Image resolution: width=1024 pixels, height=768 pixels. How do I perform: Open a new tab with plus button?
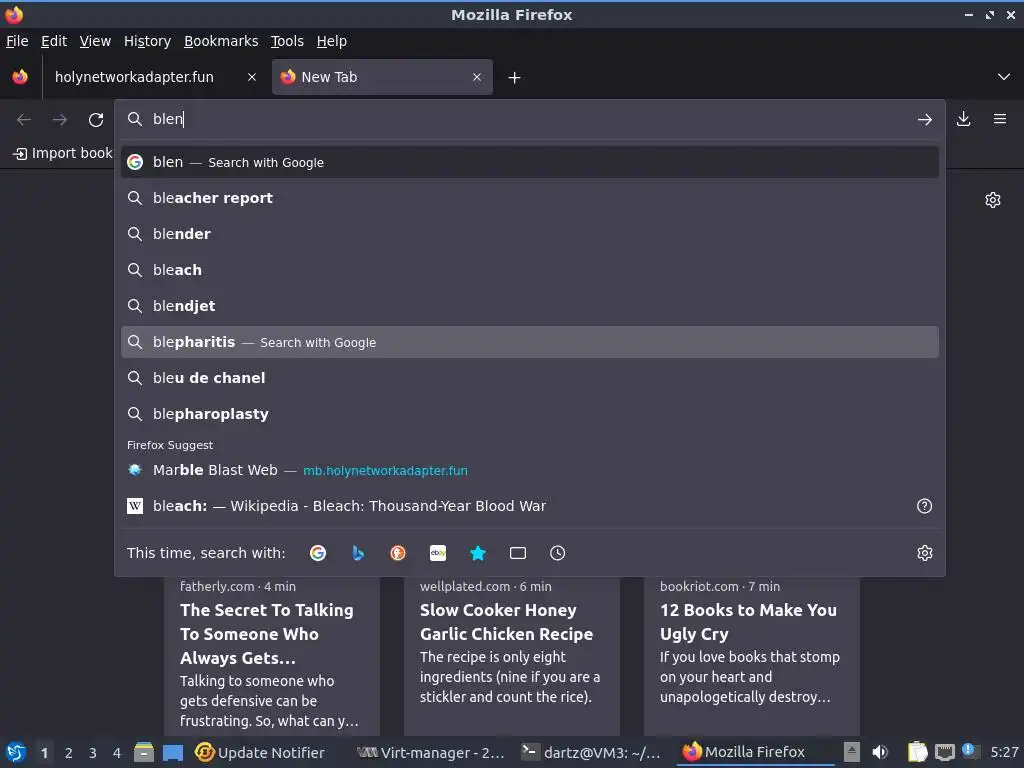click(515, 78)
